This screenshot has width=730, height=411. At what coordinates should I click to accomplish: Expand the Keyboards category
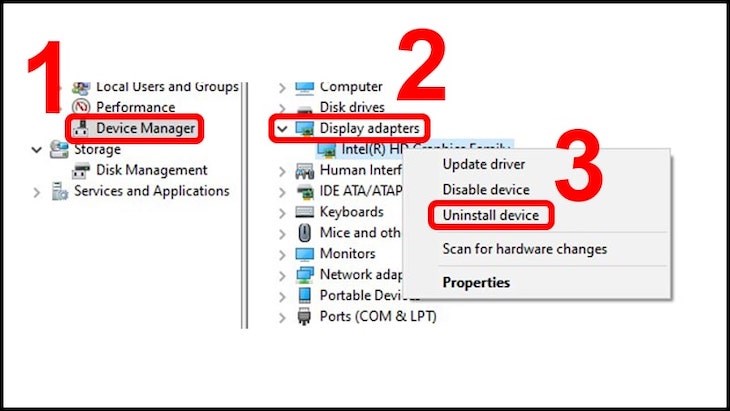280,212
